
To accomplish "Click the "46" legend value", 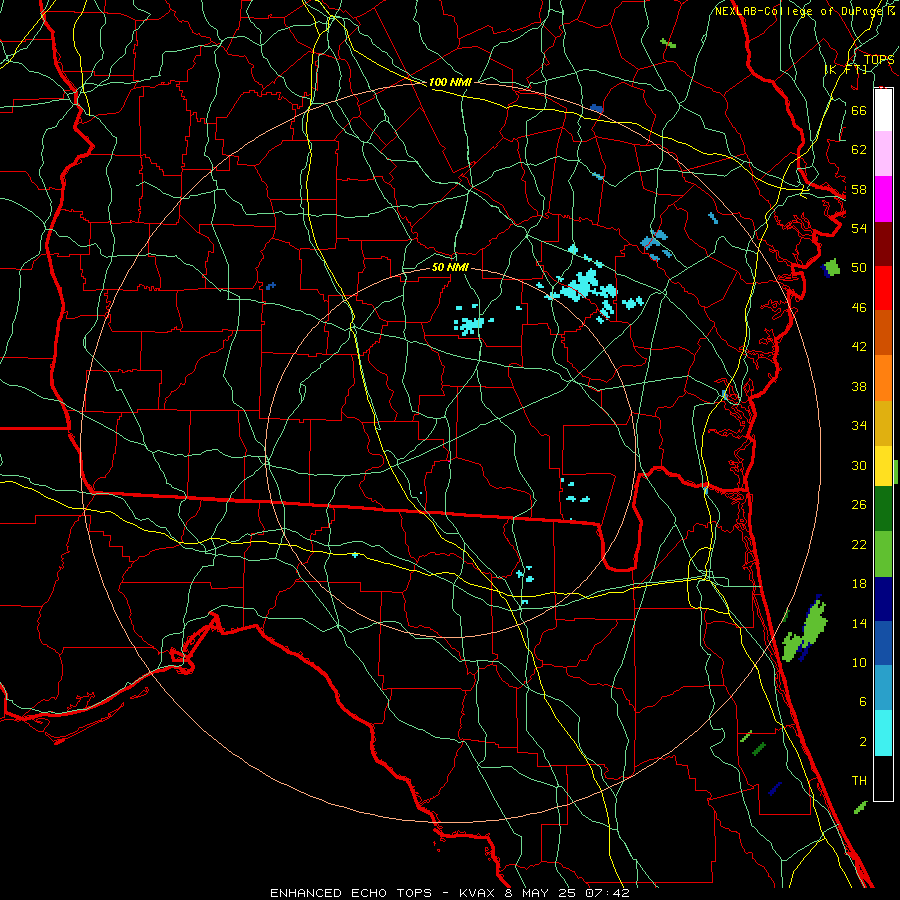I will [859, 308].
